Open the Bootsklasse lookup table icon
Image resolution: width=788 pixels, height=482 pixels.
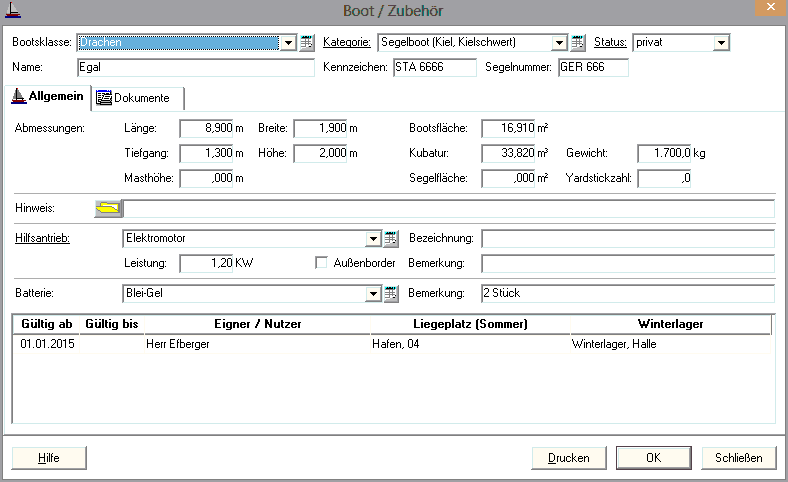tap(307, 43)
